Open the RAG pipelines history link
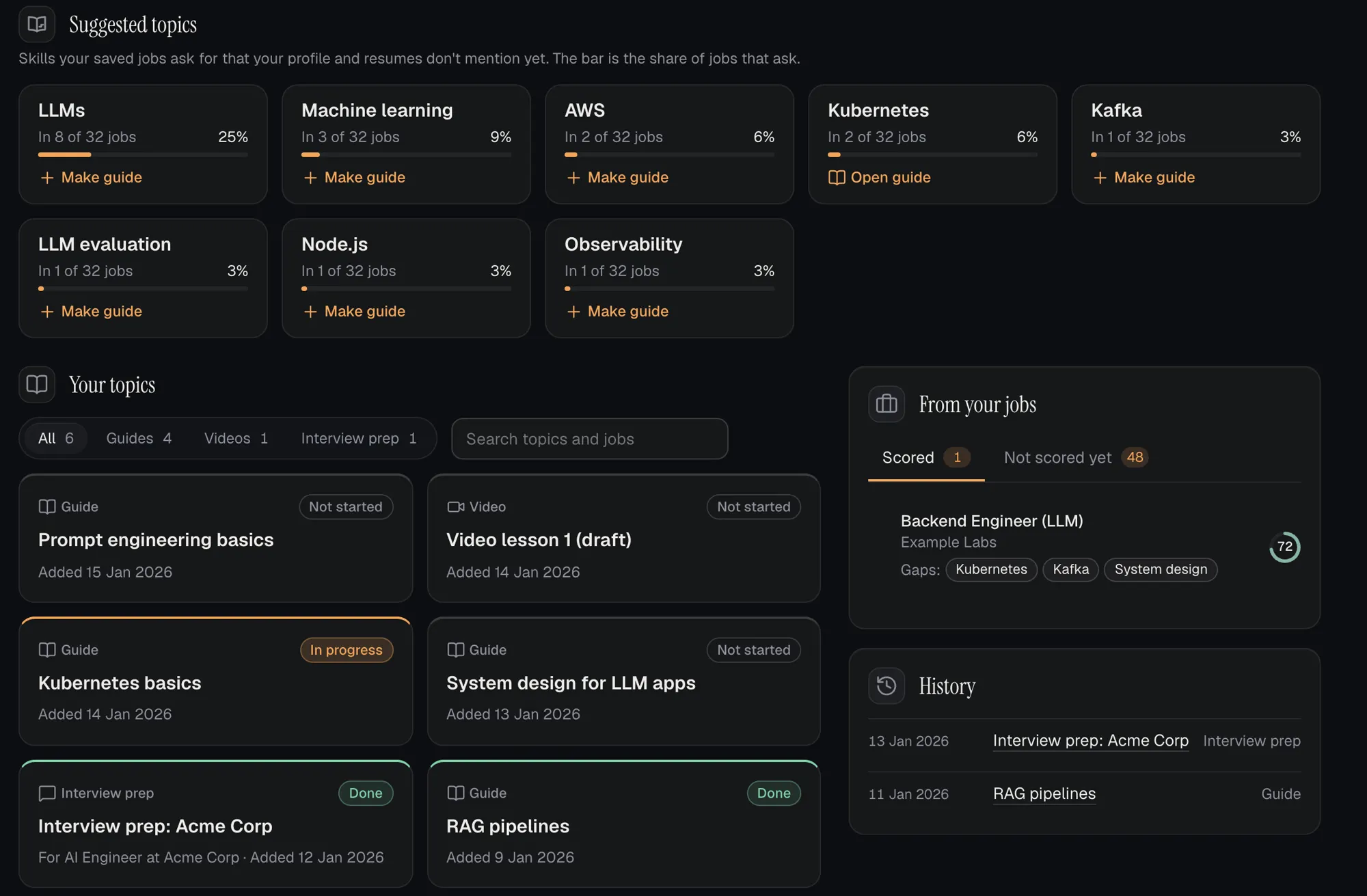Image resolution: width=1367 pixels, height=896 pixels. tap(1044, 794)
